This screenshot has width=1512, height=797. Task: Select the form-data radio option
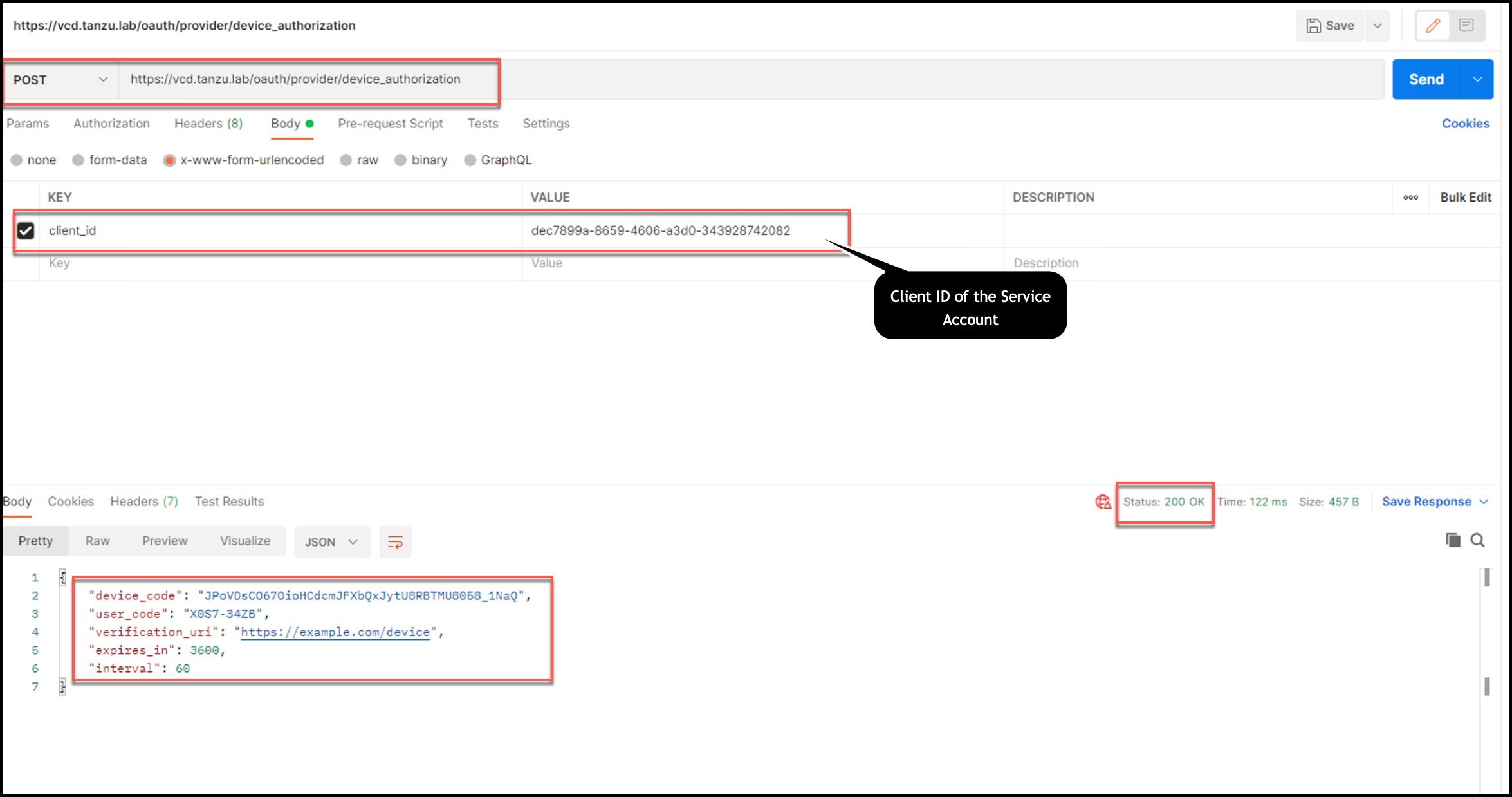78,160
